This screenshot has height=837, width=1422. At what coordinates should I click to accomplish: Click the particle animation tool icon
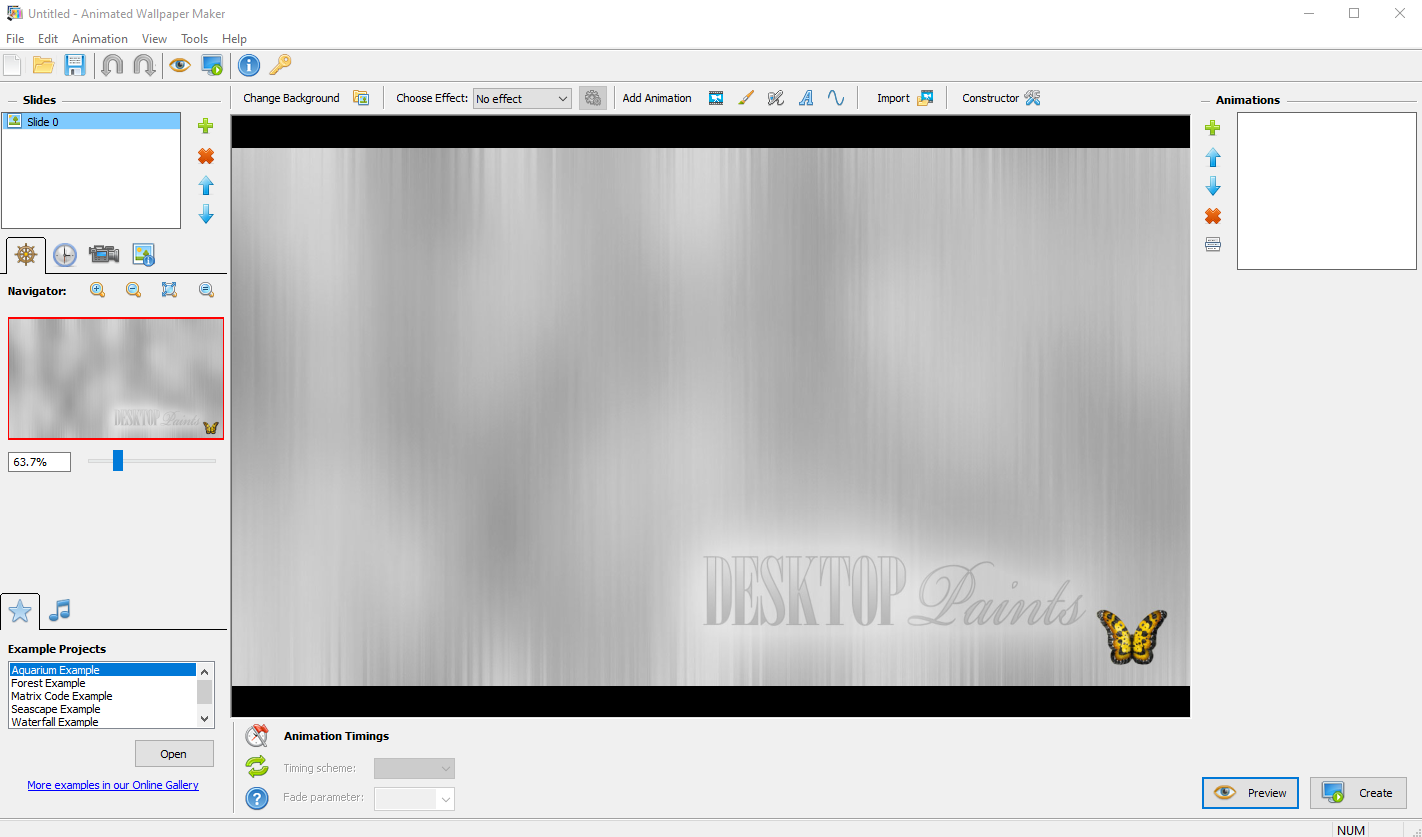click(x=775, y=98)
